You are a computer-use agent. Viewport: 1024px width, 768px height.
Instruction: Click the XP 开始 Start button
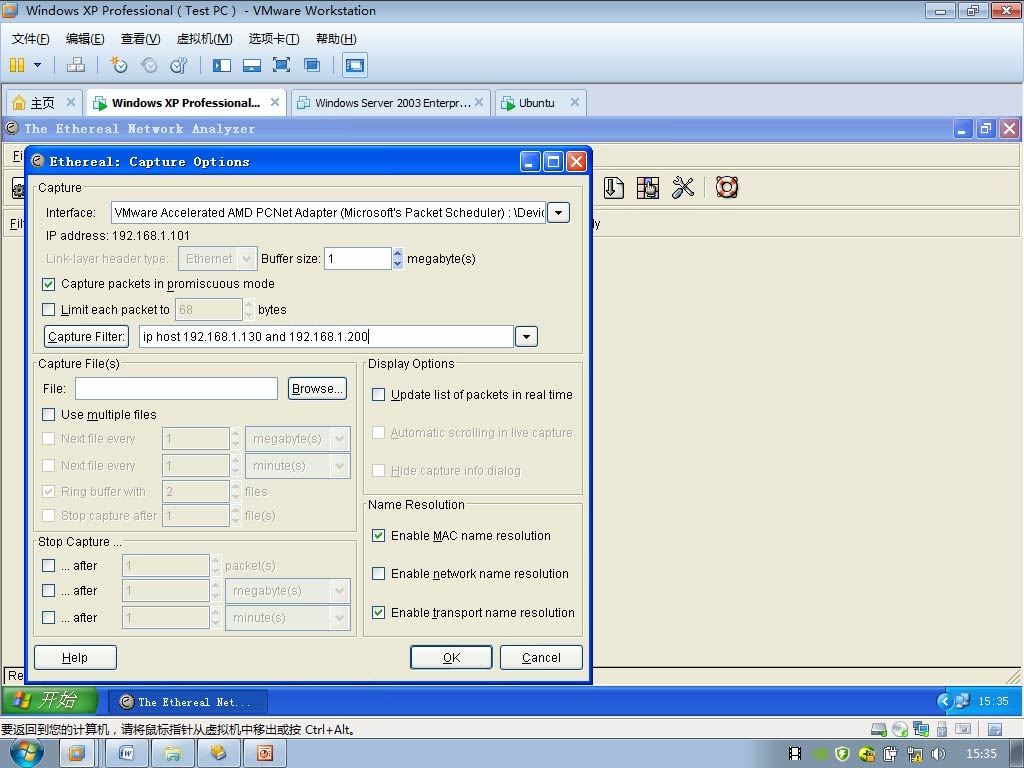[50, 701]
